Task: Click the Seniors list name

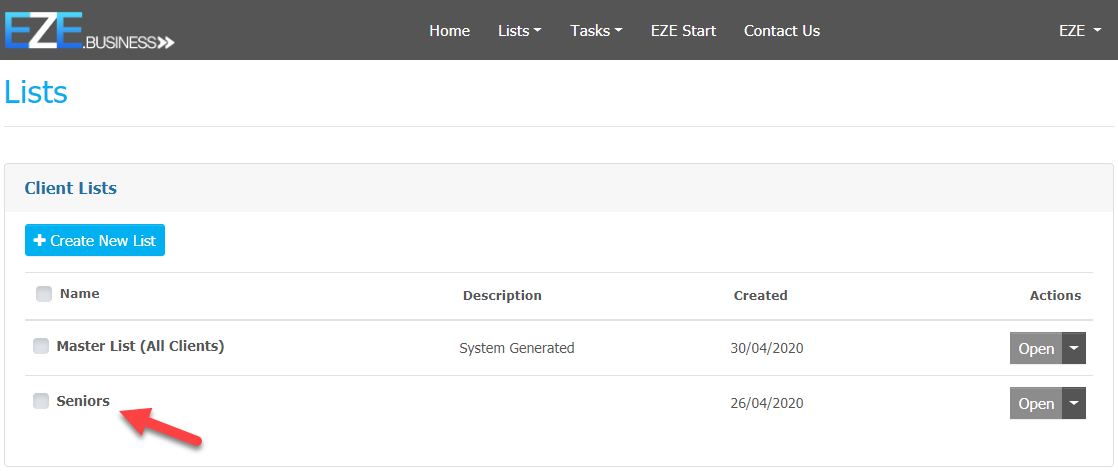Action: [x=83, y=401]
